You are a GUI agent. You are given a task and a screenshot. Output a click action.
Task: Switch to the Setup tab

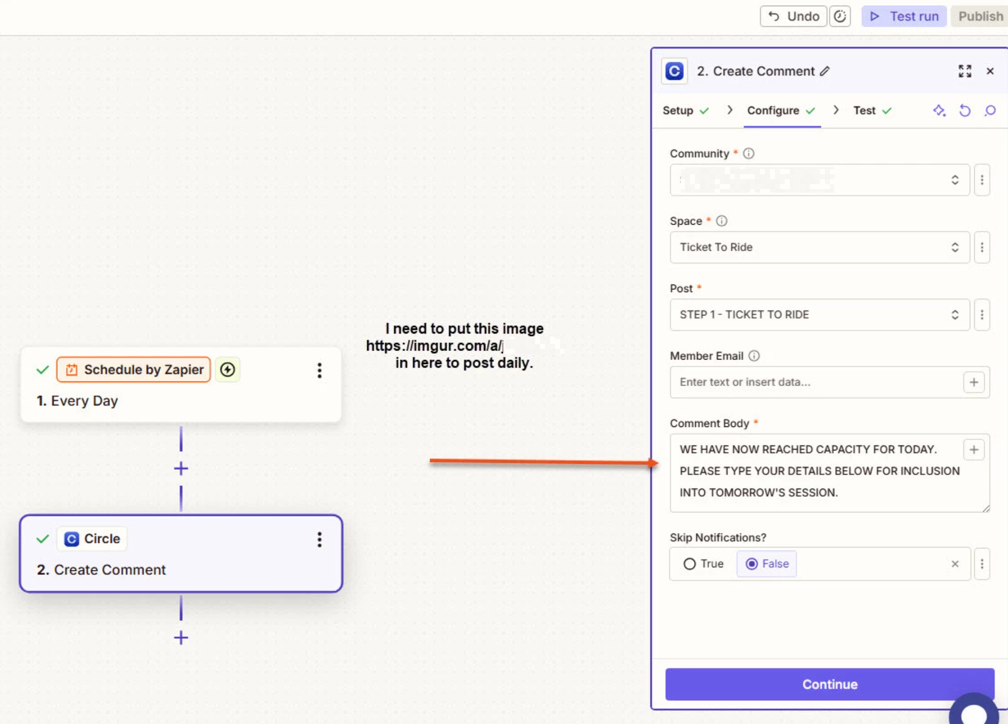678,111
